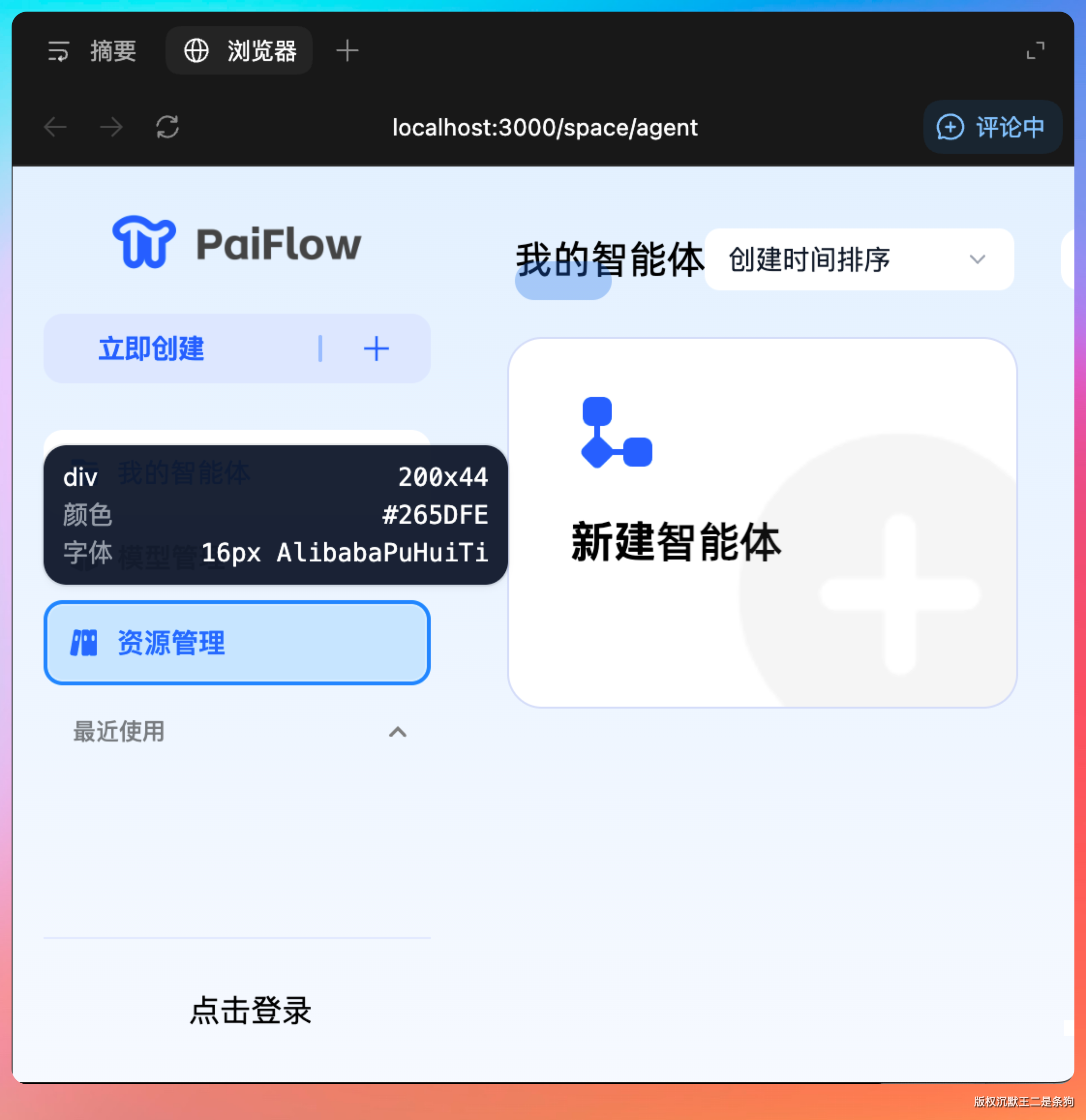Image resolution: width=1086 pixels, height=1120 pixels.
Task: Click the expand fullscreen icon
Action: 1035,50
